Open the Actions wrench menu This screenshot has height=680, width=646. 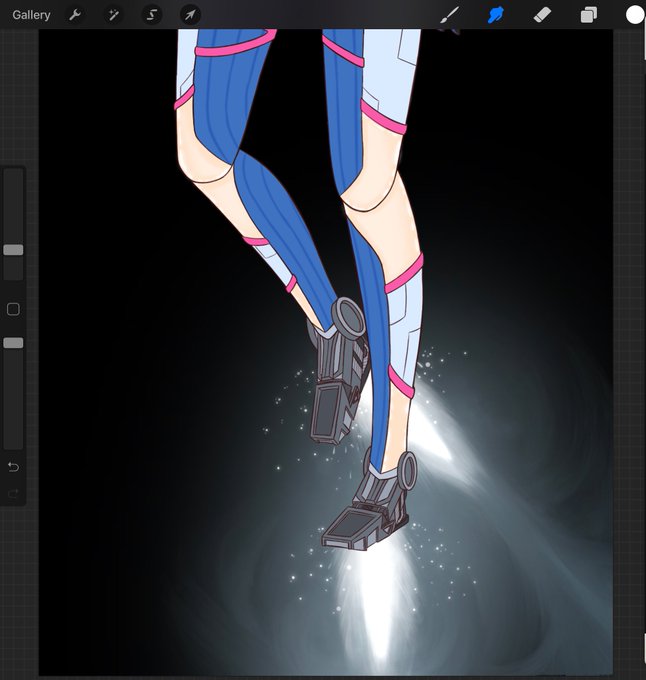click(x=75, y=15)
